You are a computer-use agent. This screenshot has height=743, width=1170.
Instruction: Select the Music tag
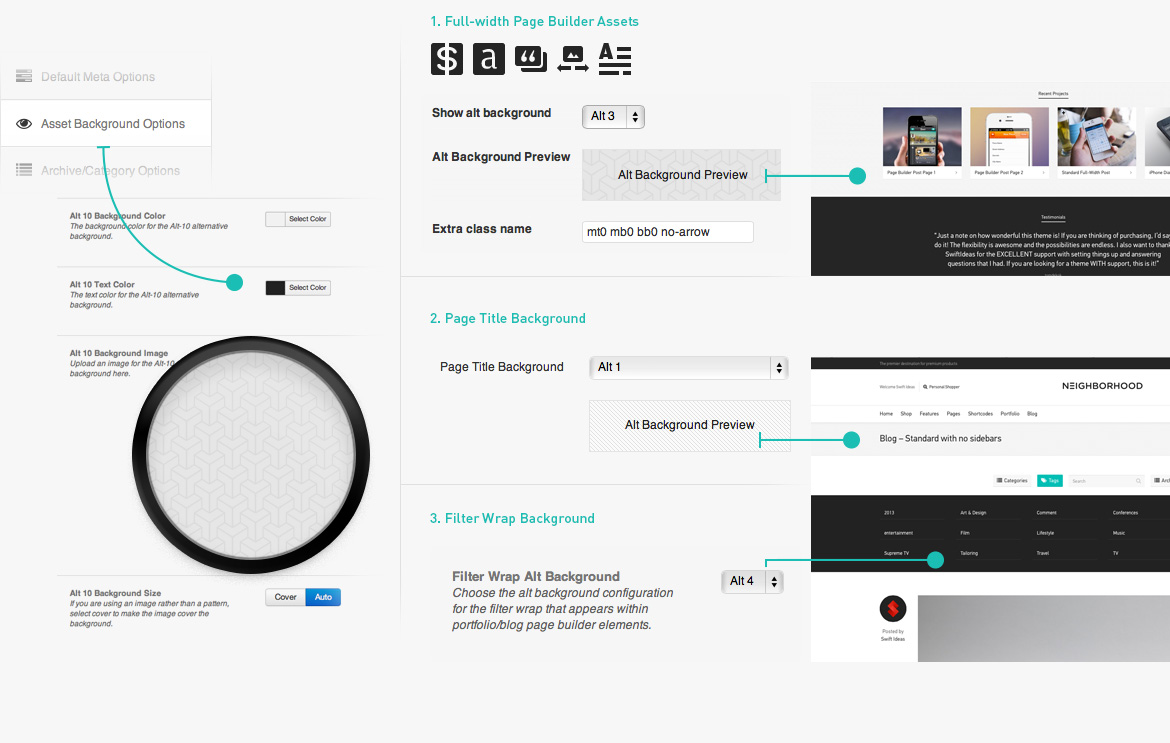tap(1119, 533)
